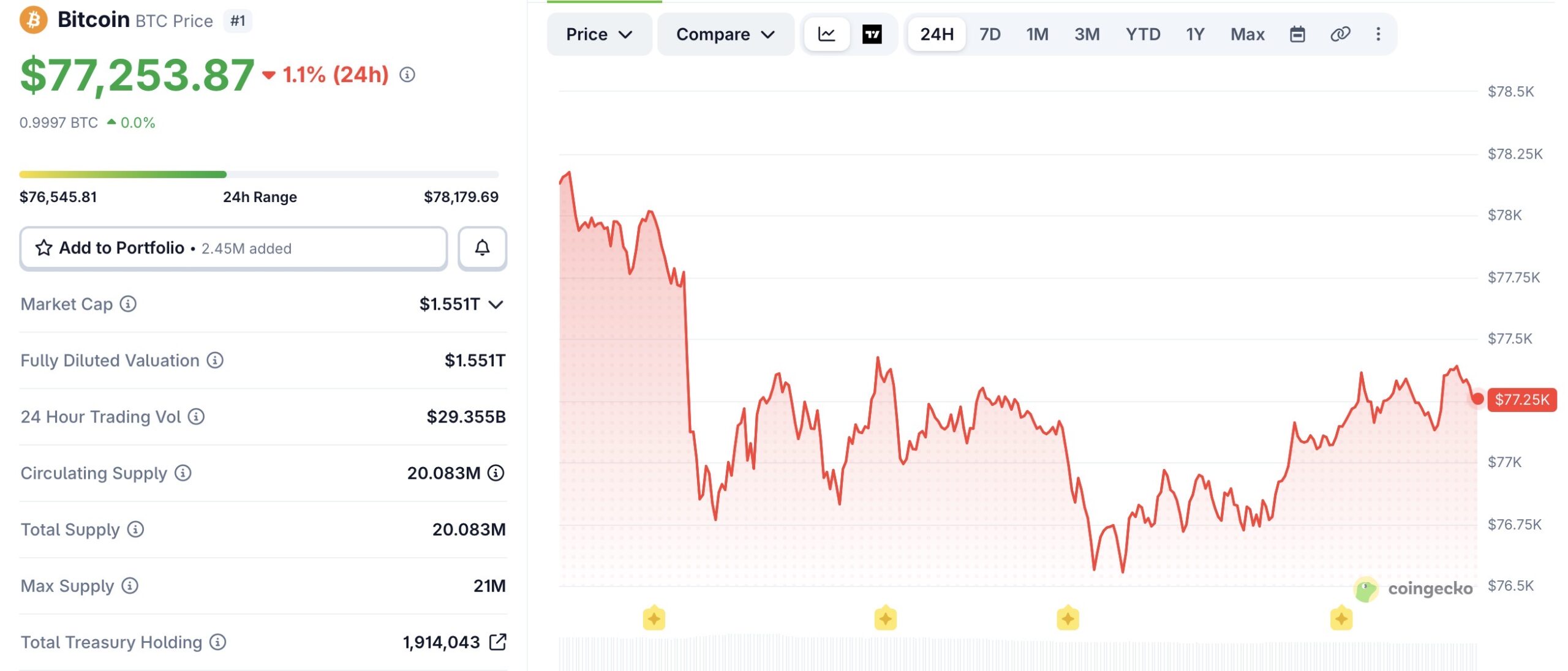1568x671 pixels.
Task: Click the third news marker below chart
Action: pos(1068,618)
